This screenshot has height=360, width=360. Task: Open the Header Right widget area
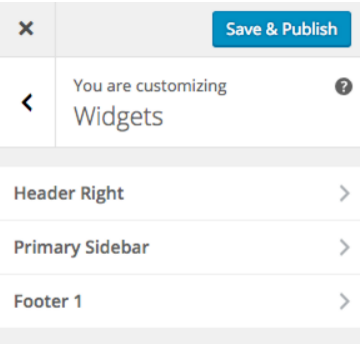tap(180, 193)
